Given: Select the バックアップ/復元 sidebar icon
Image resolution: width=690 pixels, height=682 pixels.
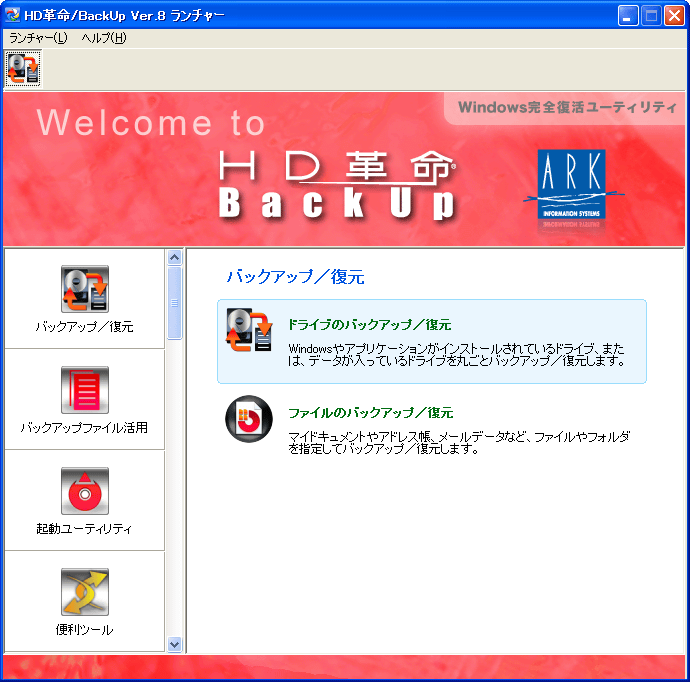Looking at the screenshot, I should tap(85, 289).
